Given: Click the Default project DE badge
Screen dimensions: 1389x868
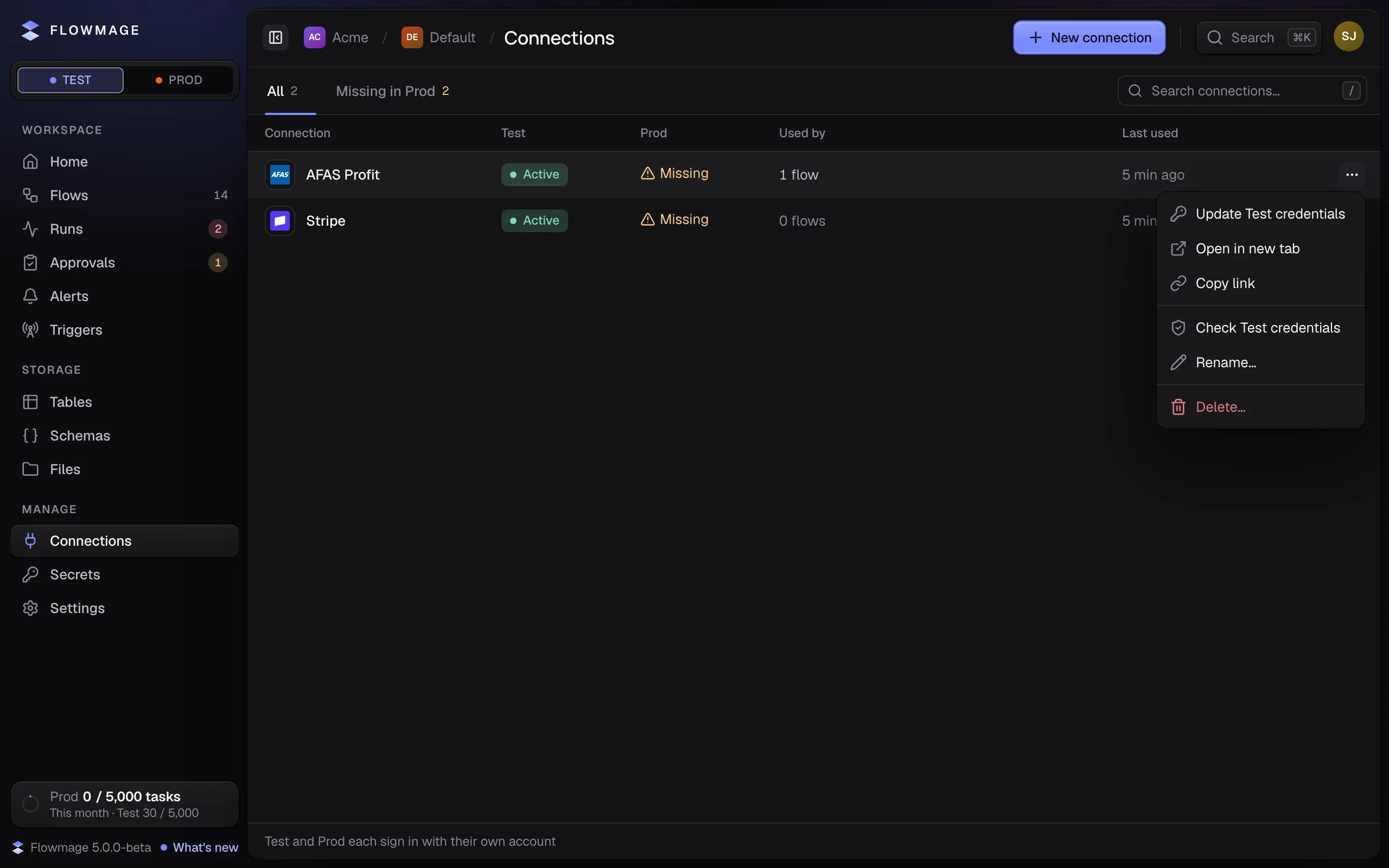Looking at the screenshot, I should [x=412, y=37].
